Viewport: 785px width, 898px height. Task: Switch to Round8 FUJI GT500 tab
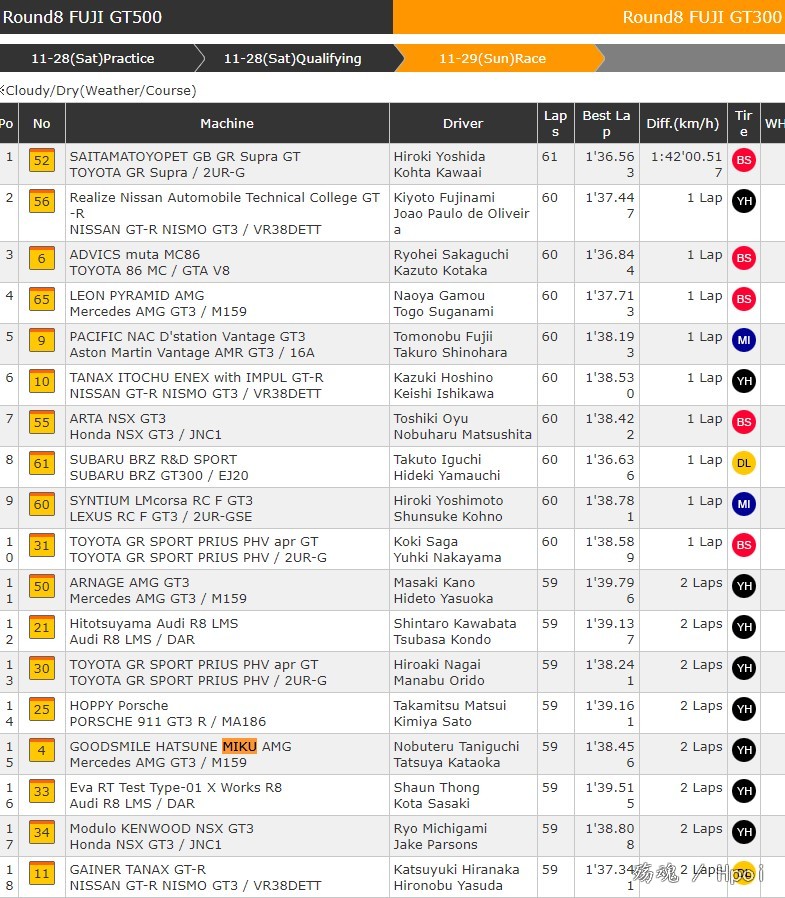pos(196,17)
